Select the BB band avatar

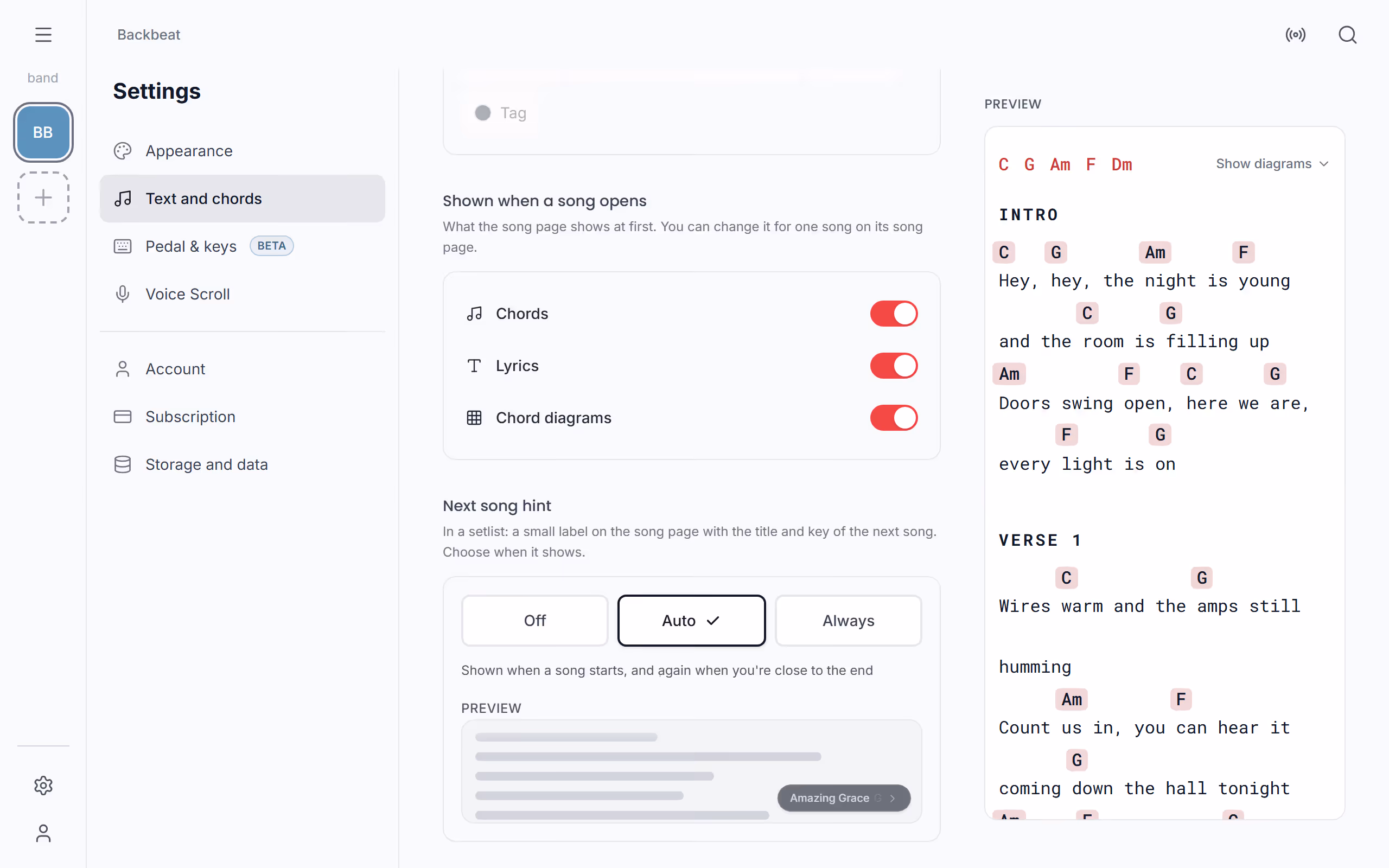(43, 132)
